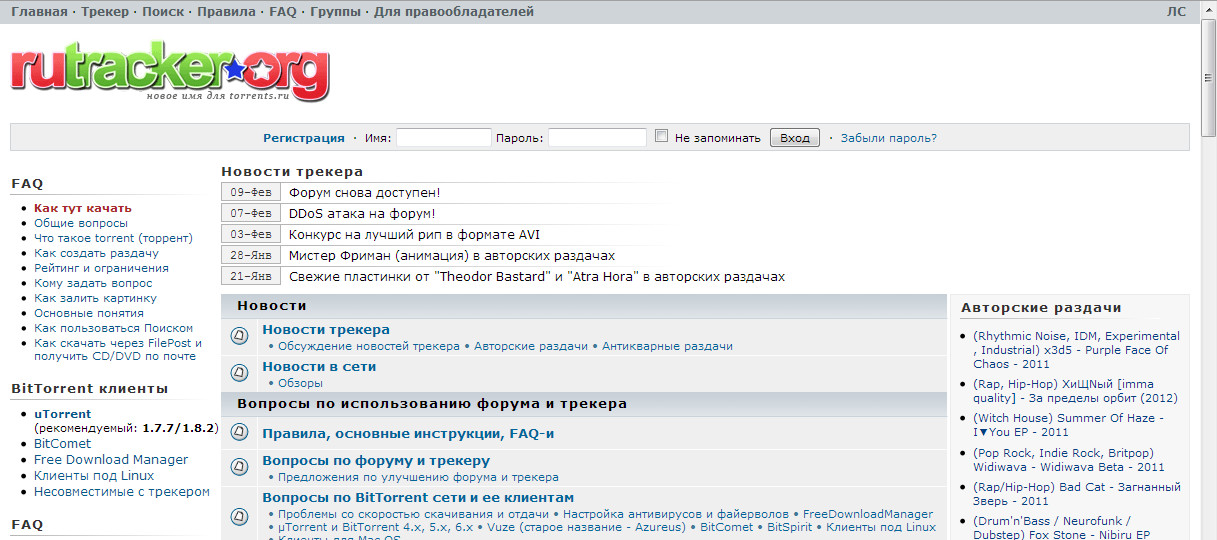The height and width of the screenshot is (540, 1217).
Task: Open Группы in top navigation
Action: pos(336,12)
